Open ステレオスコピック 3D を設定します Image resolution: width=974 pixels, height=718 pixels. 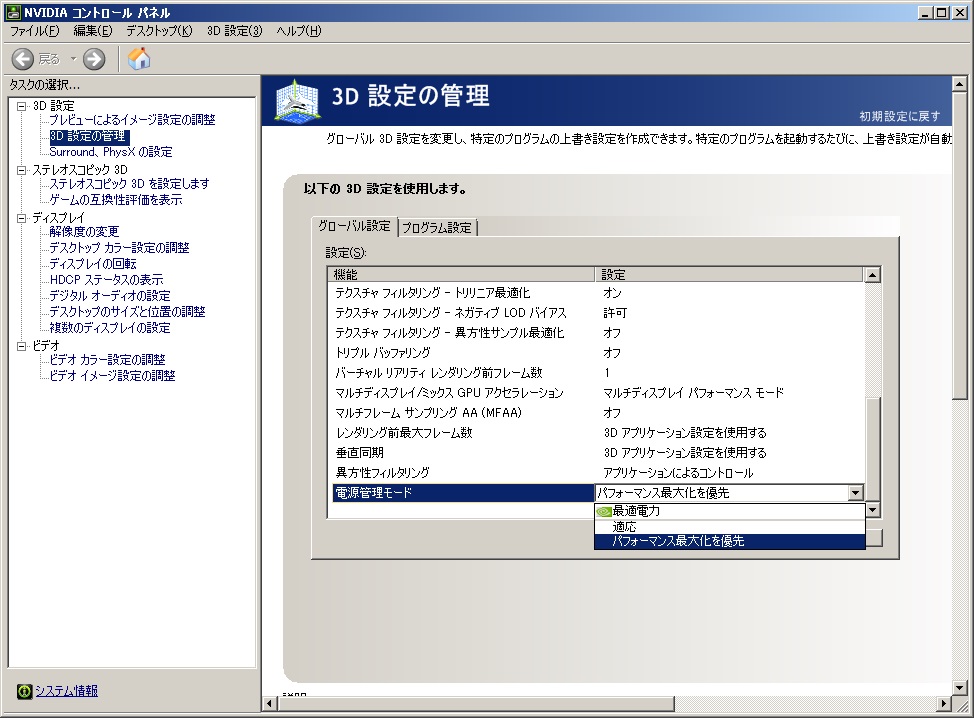tap(129, 184)
